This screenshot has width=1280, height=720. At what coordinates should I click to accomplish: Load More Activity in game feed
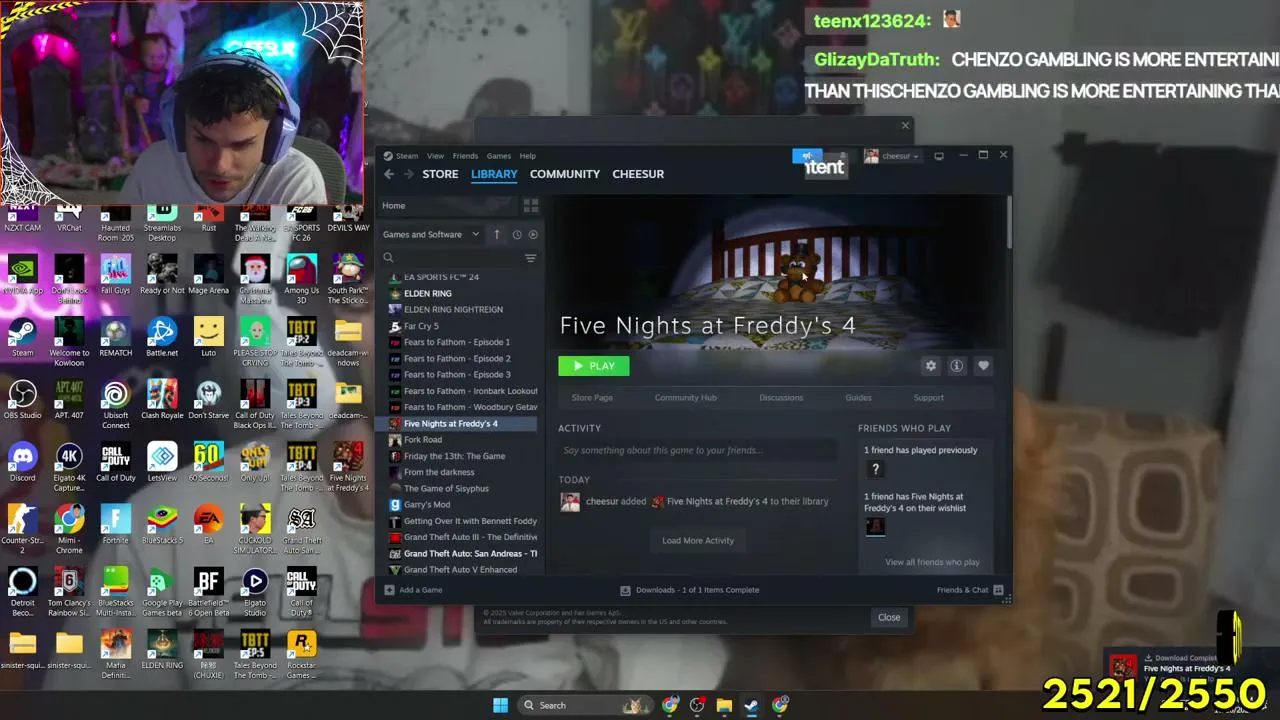pyautogui.click(x=698, y=541)
